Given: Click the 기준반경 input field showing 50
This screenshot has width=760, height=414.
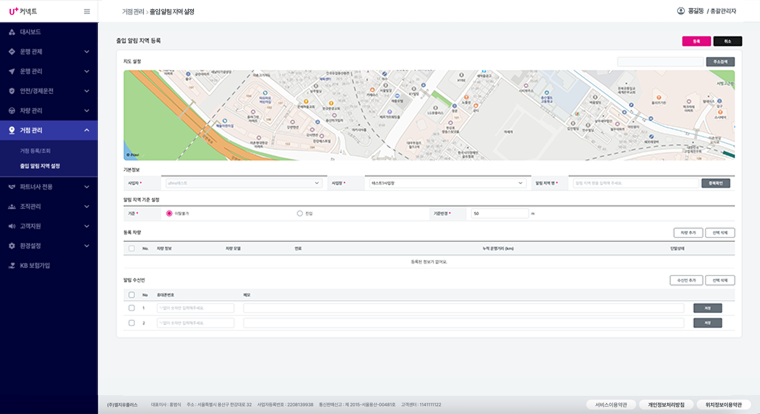Looking at the screenshot, I should [x=499, y=213].
